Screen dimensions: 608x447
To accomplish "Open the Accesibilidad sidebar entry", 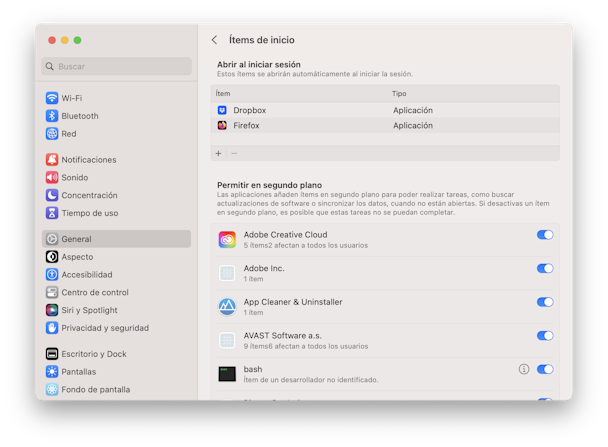I will 116,274.
